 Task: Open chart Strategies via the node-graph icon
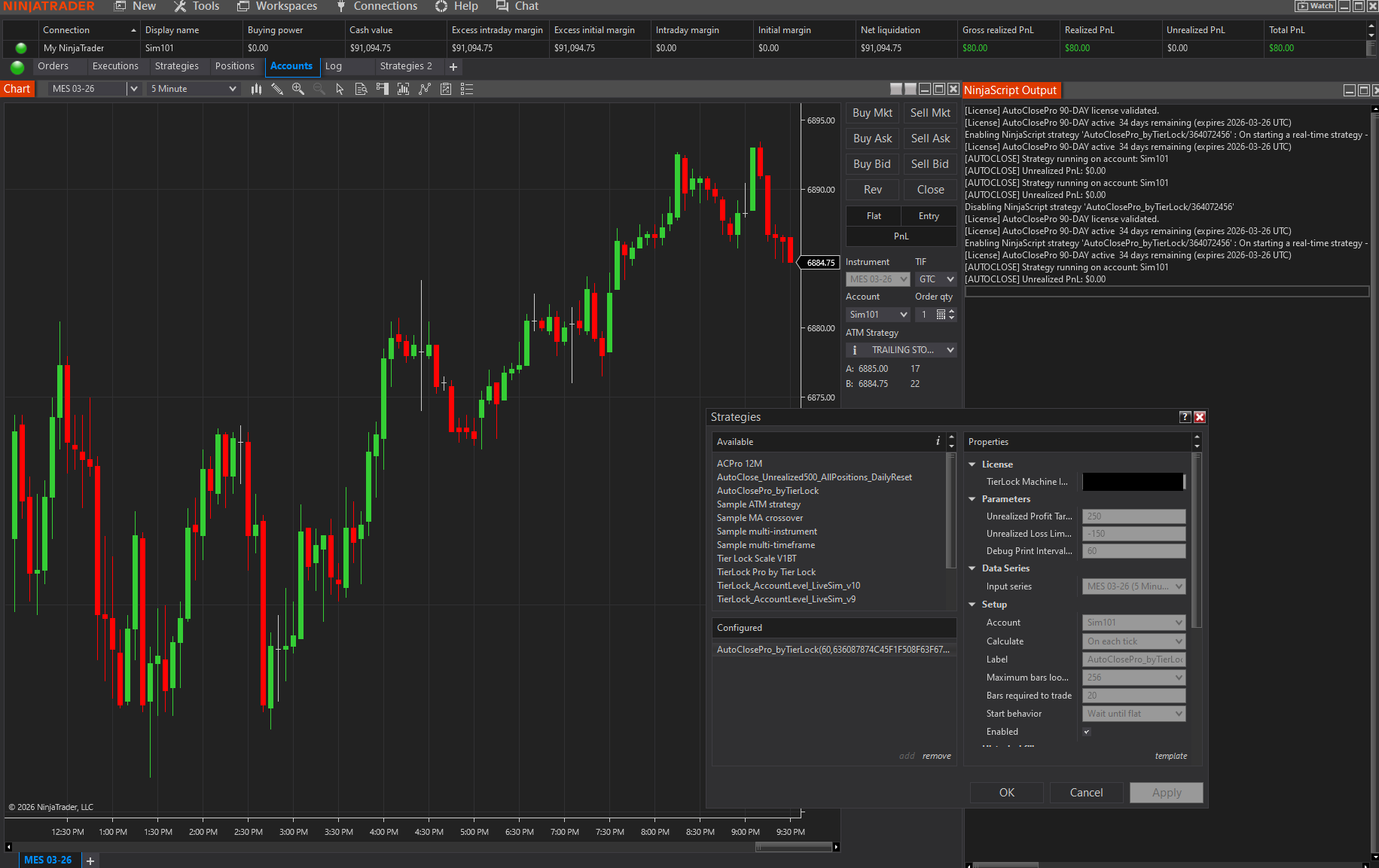pos(425,88)
